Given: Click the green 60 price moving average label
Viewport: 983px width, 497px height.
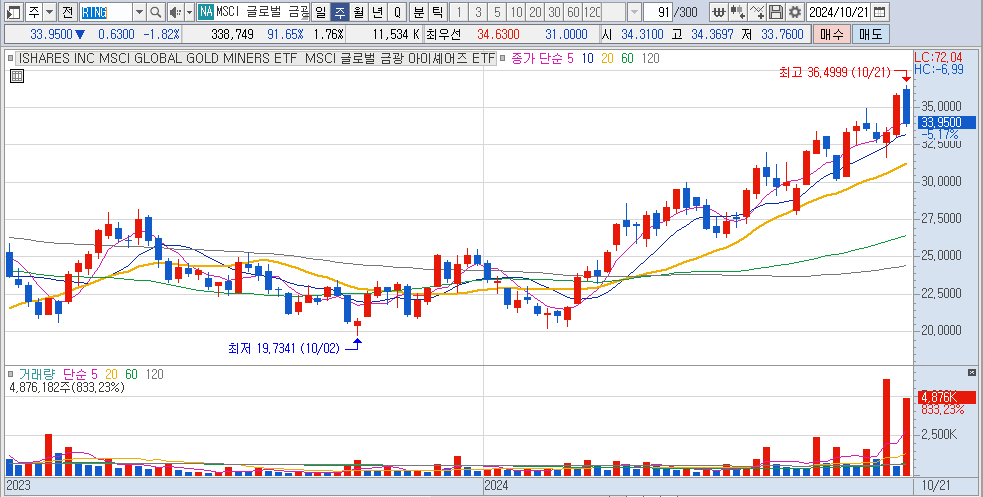Looking at the screenshot, I should pyautogui.click(x=628, y=58).
